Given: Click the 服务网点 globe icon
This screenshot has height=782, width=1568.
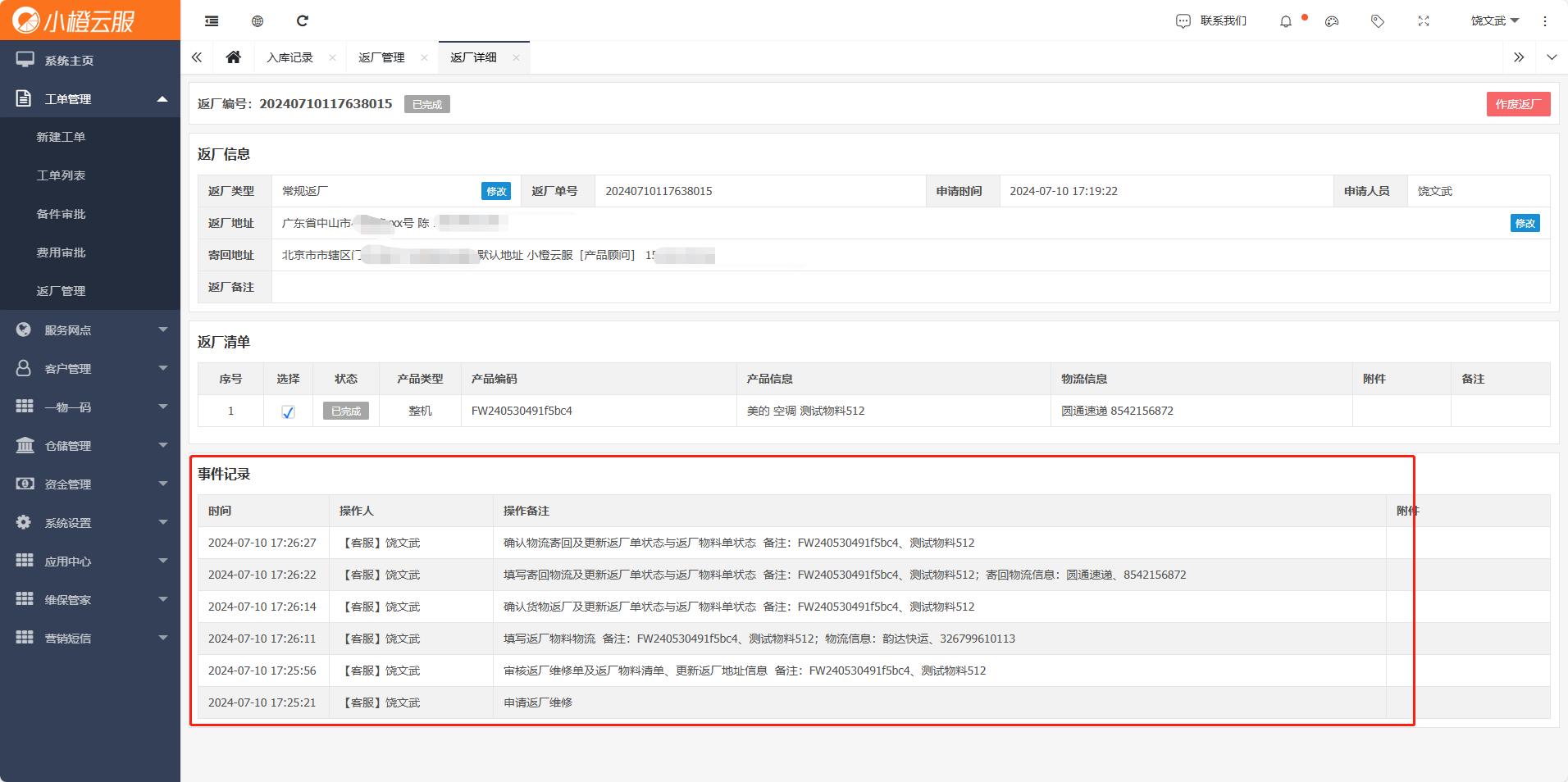Looking at the screenshot, I should pos(24,330).
